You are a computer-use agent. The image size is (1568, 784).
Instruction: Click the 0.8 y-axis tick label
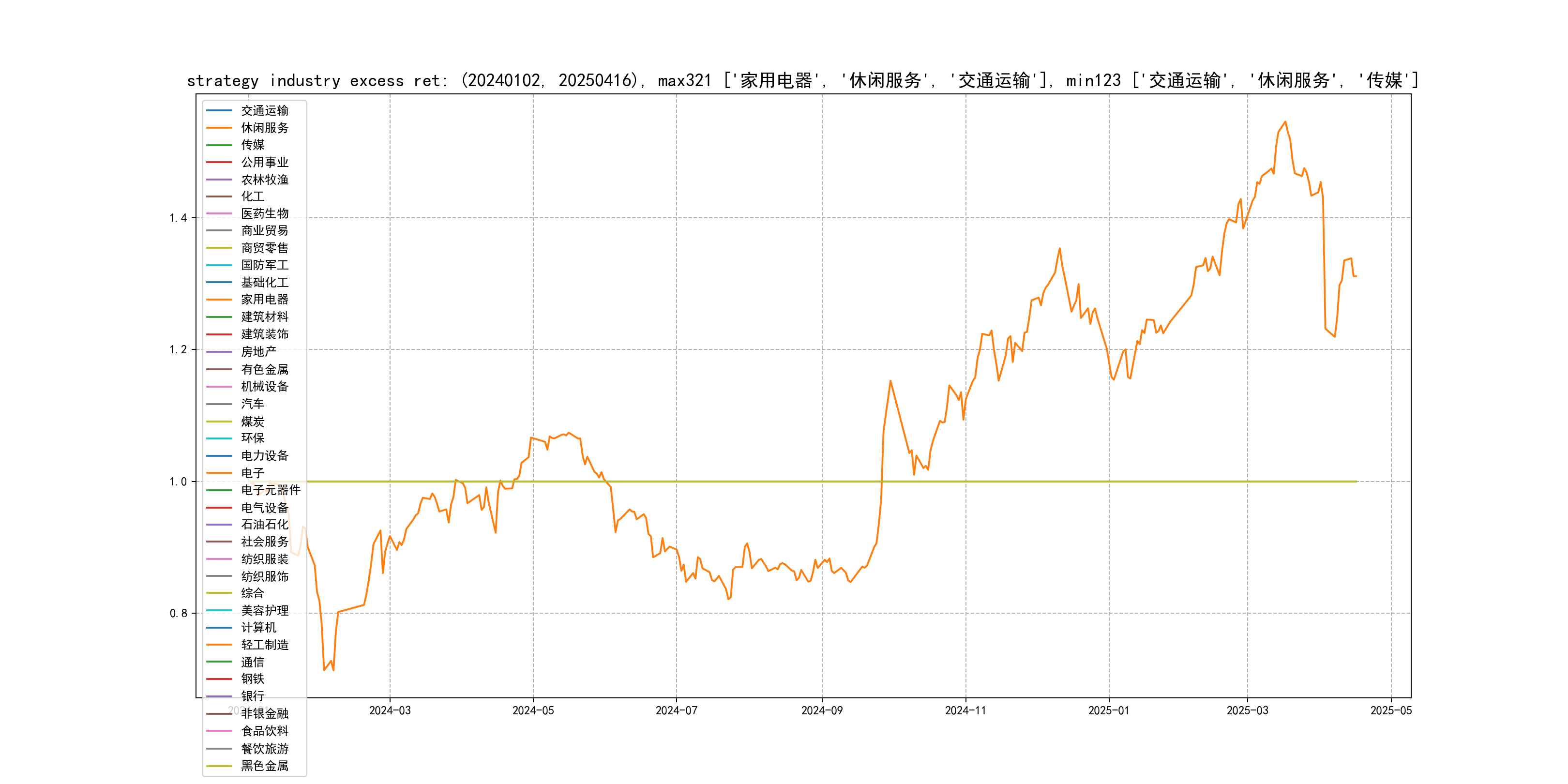pyautogui.click(x=178, y=614)
